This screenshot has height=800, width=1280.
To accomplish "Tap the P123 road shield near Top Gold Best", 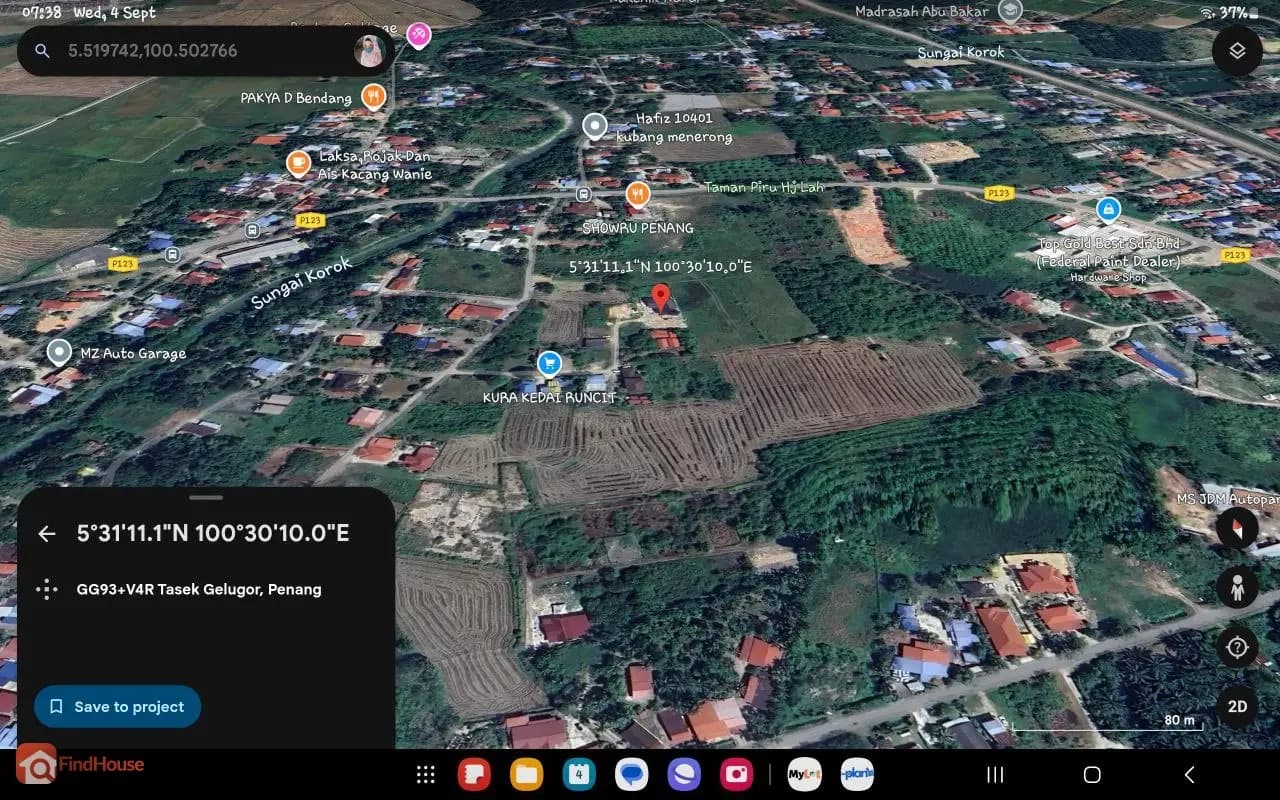I will tap(1235, 255).
